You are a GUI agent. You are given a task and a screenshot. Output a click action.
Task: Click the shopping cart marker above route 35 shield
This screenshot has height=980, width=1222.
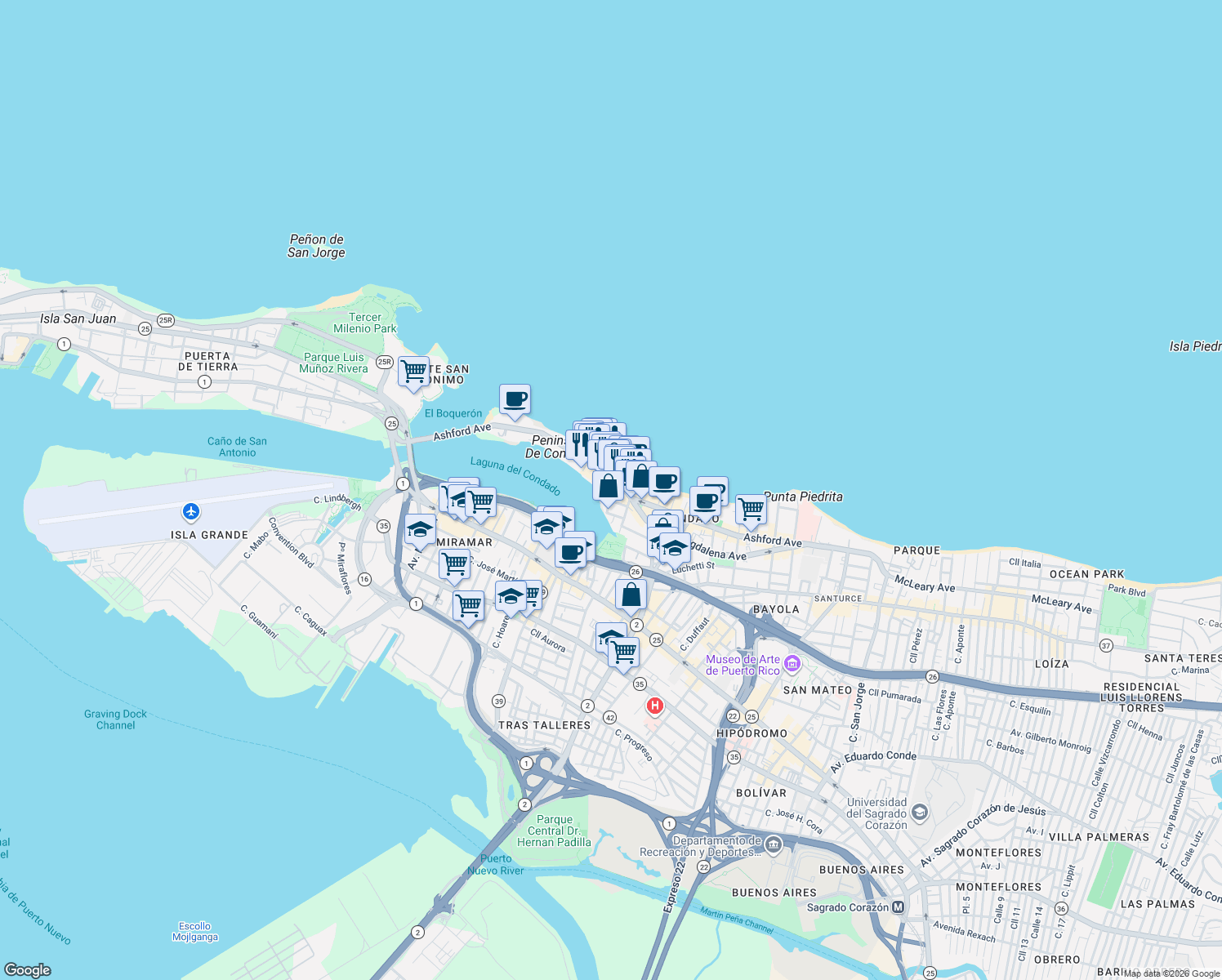pos(624,653)
